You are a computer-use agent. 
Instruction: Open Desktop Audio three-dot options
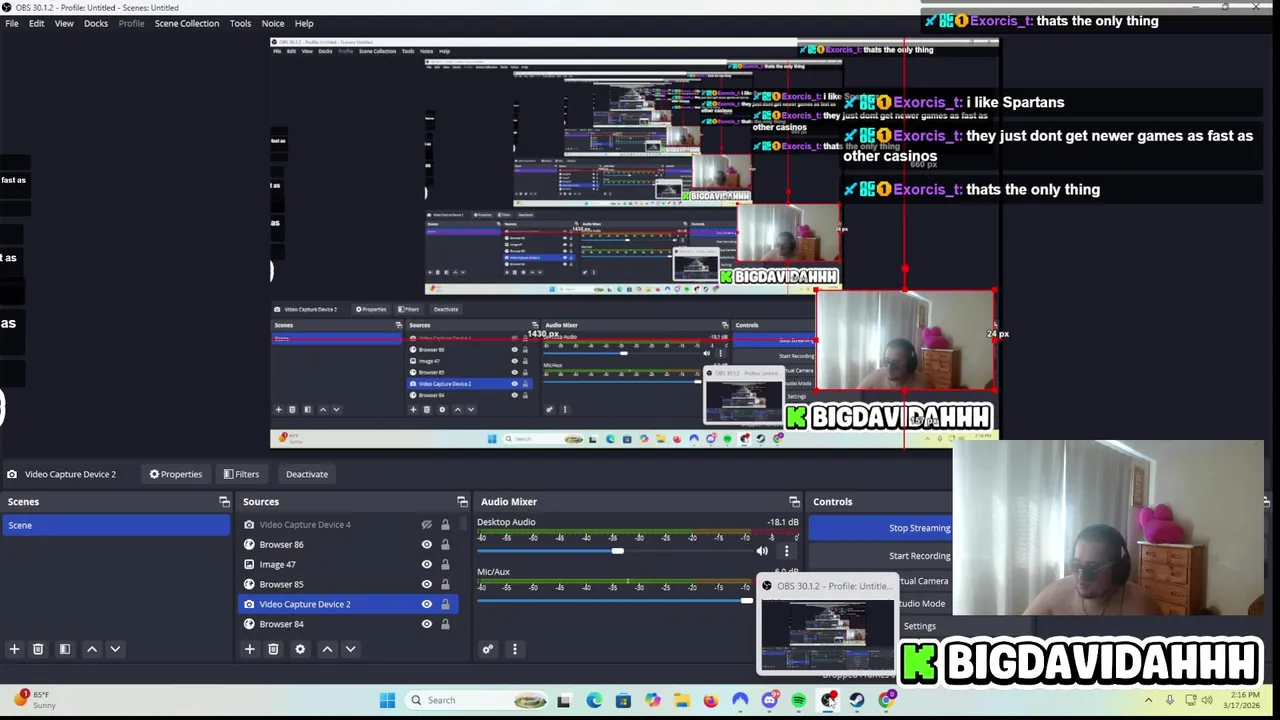[x=786, y=551]
